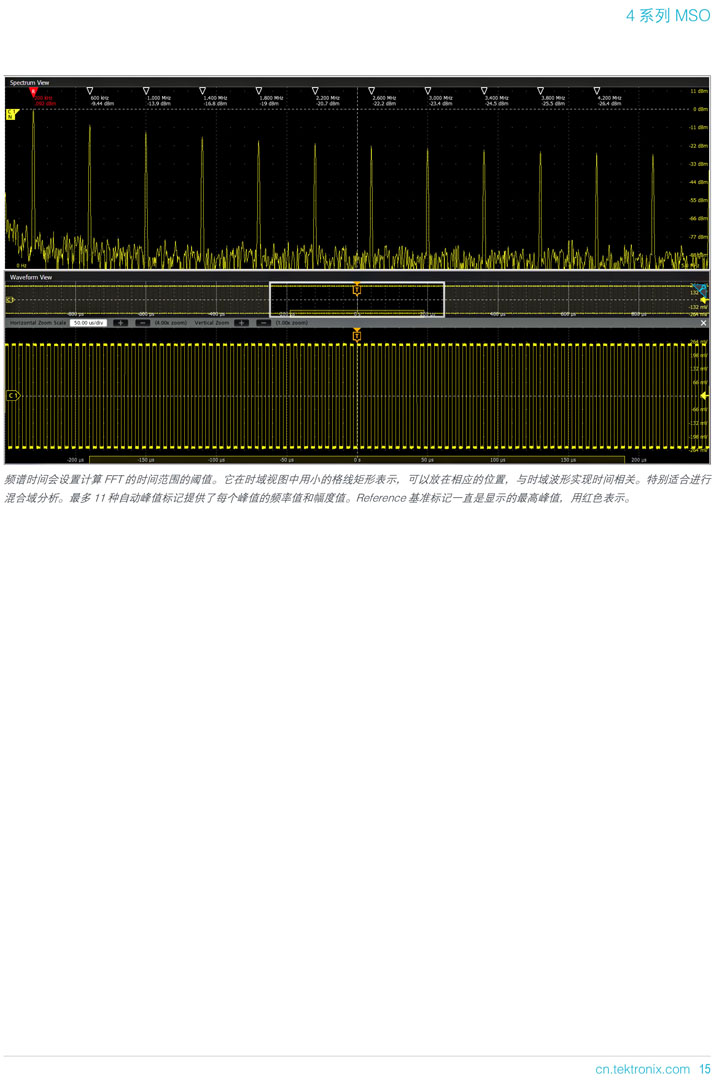This screenshot has height=1080, width=720.
Task: Open the cn.tektronix.com link
Action: pyautogui.click(x=642, y=1069)
